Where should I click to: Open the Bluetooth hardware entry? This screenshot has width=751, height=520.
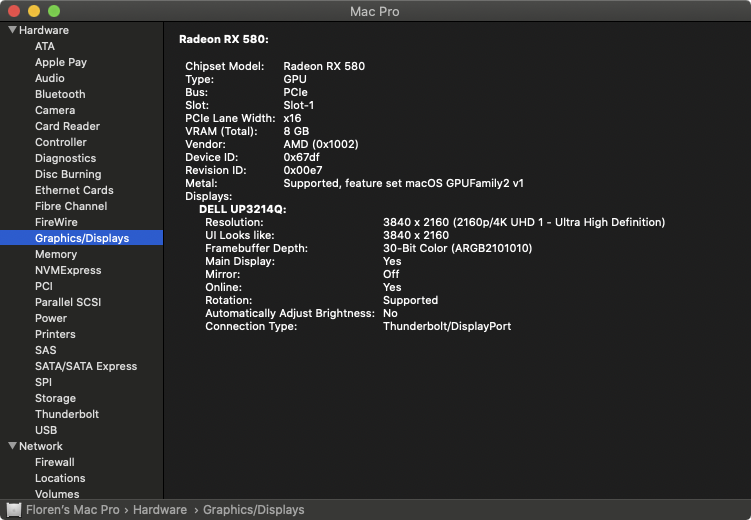point(60,94)
